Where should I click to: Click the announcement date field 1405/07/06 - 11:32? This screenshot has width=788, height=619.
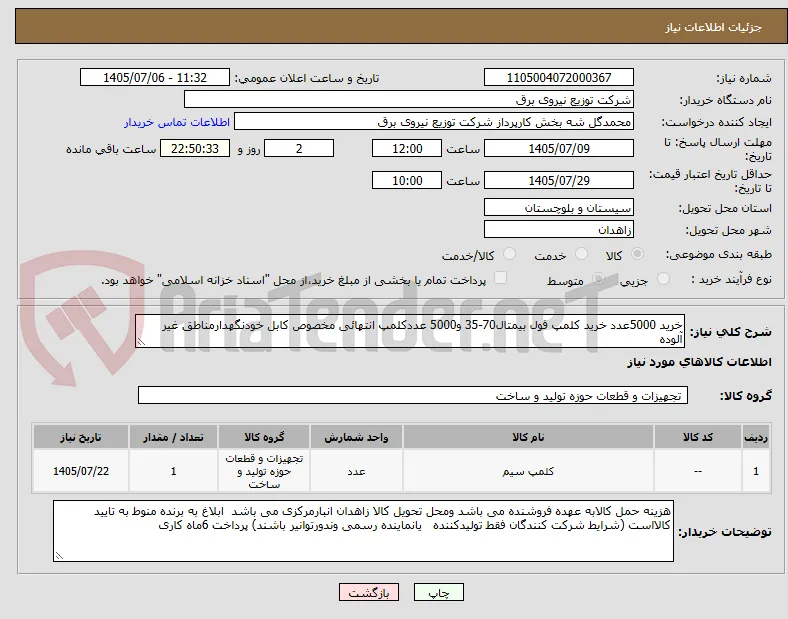(x=155, y=77)
